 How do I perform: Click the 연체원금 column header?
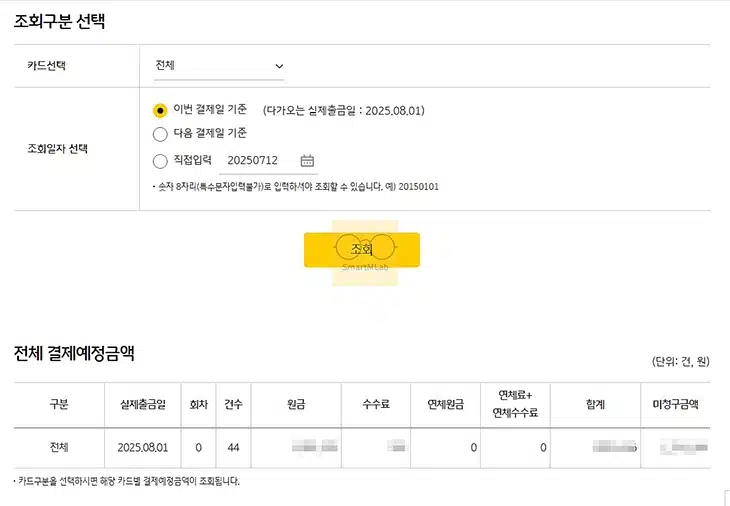(446, 404)
